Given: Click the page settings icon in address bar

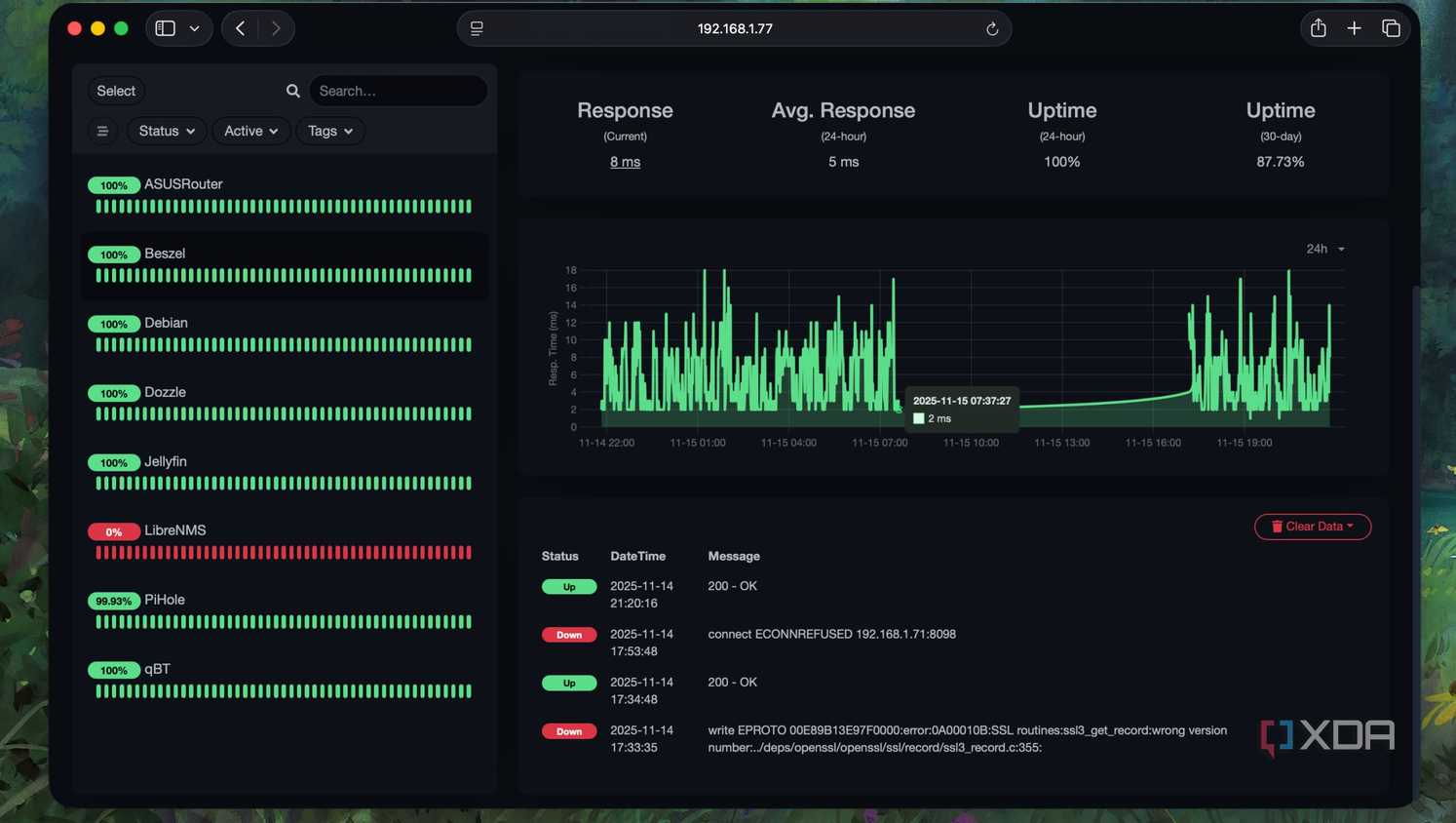Looking at the screenshot, I should click(x=477, y=28).
